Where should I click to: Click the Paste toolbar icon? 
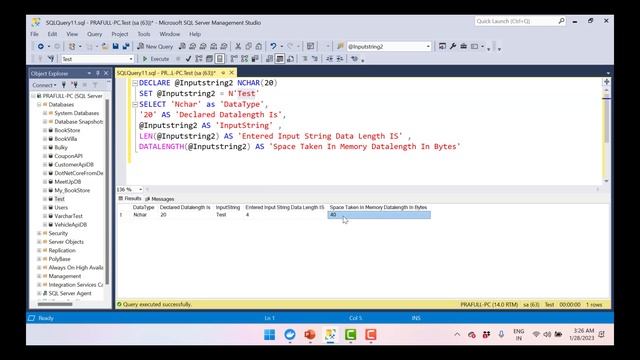coord(258,47)
